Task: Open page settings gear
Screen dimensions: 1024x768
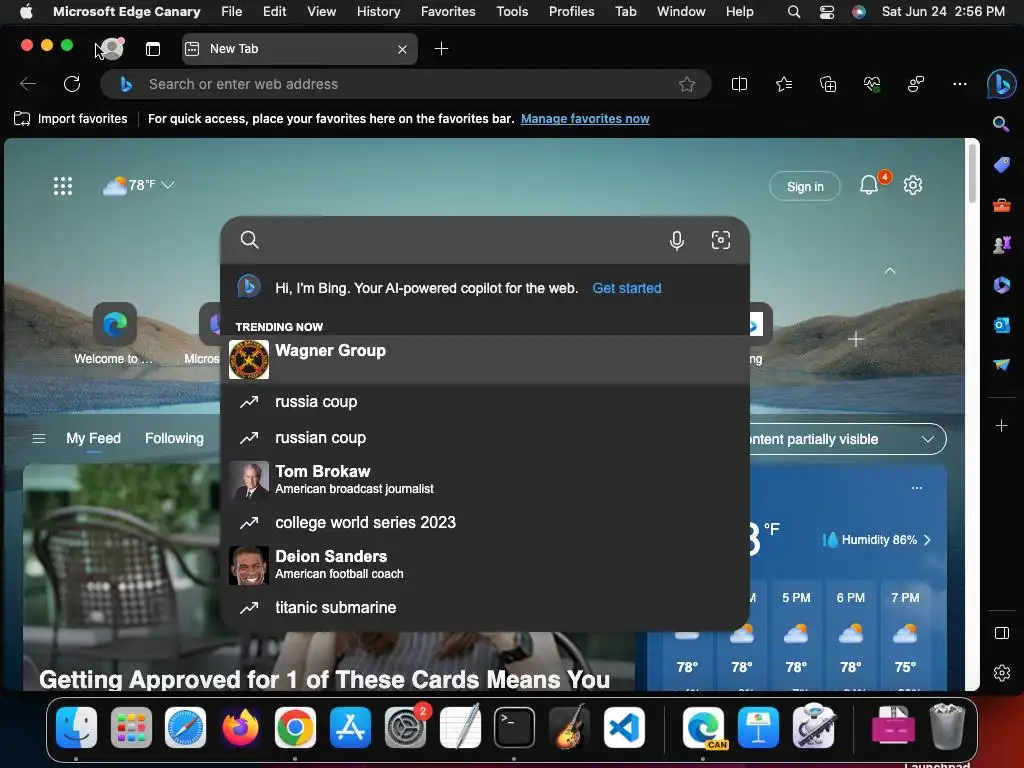Action: pyautogui.click(x=912, y=185)
